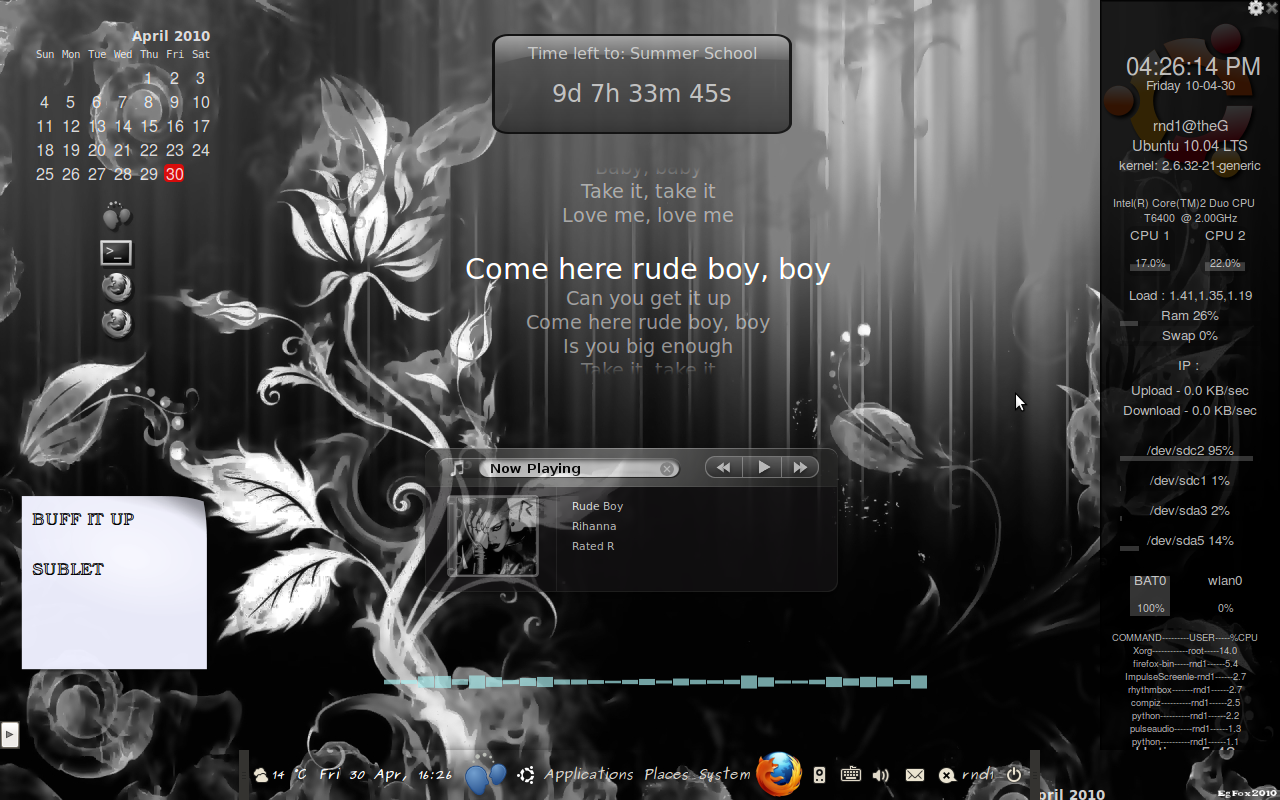Screen dimensions: 1280x800
Task: Click the rhythmbox process row
Action: point(1185,690)
